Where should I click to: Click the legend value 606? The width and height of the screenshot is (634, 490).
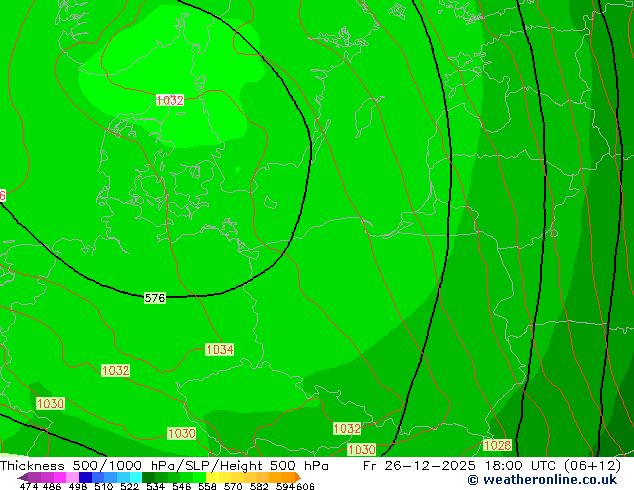tap(305, 486)
